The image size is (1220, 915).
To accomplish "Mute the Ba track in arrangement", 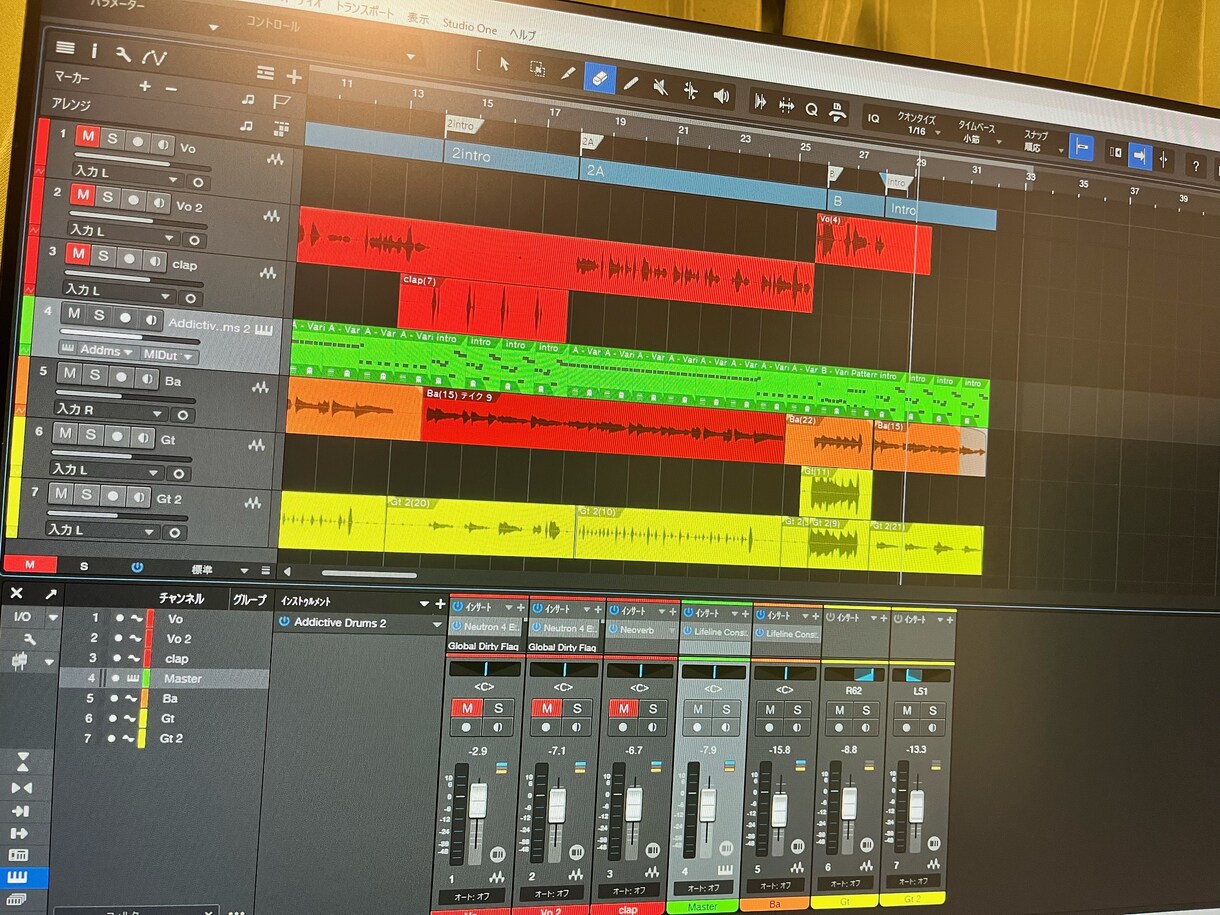I will coord(69,374).
